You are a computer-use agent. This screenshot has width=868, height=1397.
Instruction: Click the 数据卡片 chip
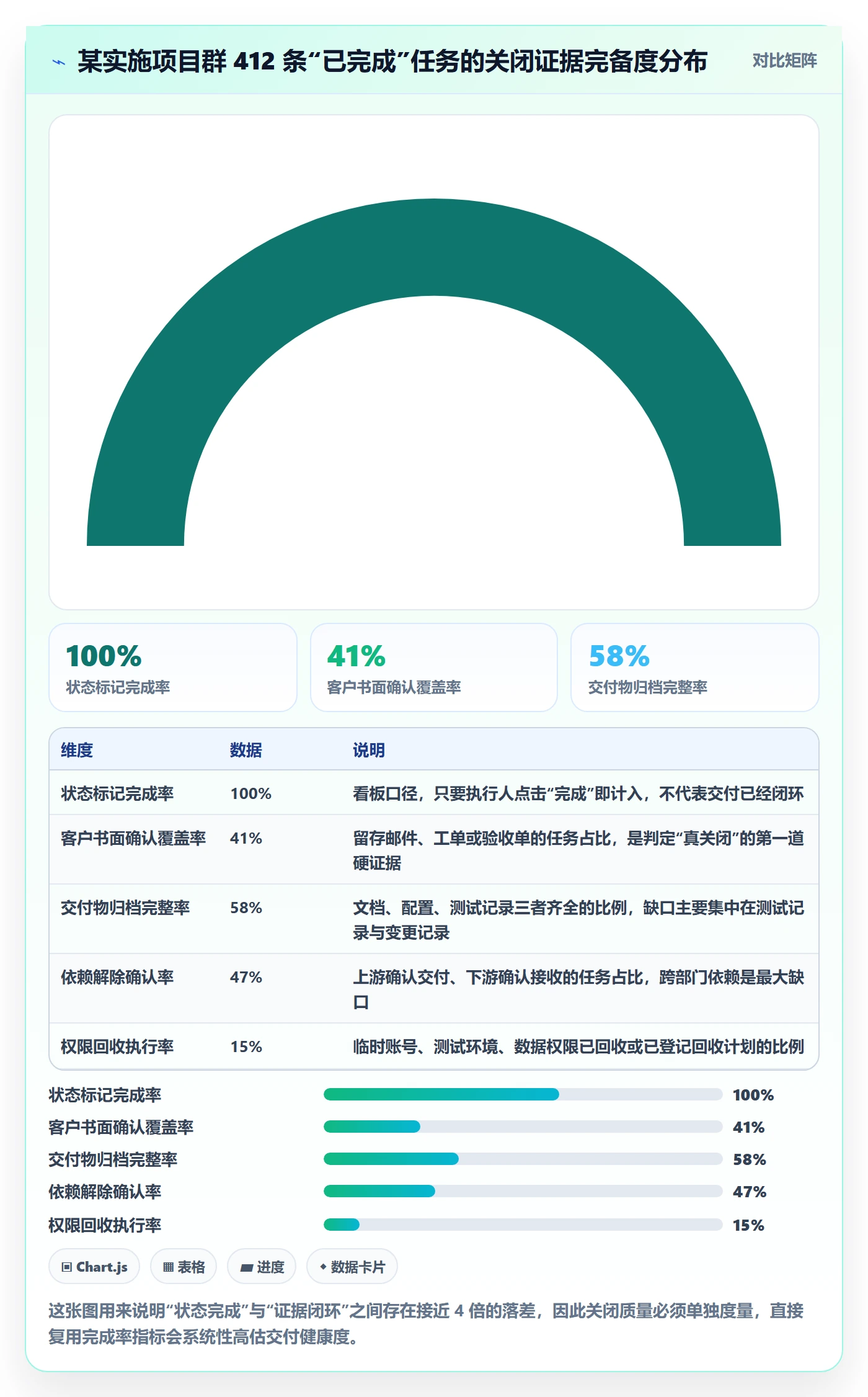[x=352, y=1267]
